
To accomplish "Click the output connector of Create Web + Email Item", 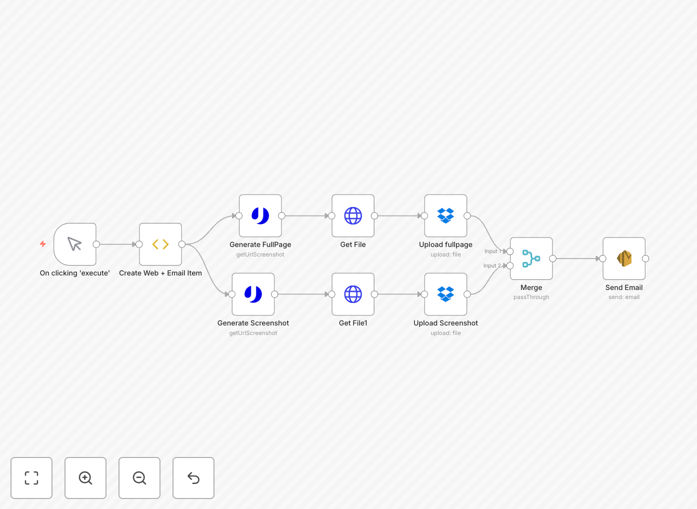I will point(182,244).
